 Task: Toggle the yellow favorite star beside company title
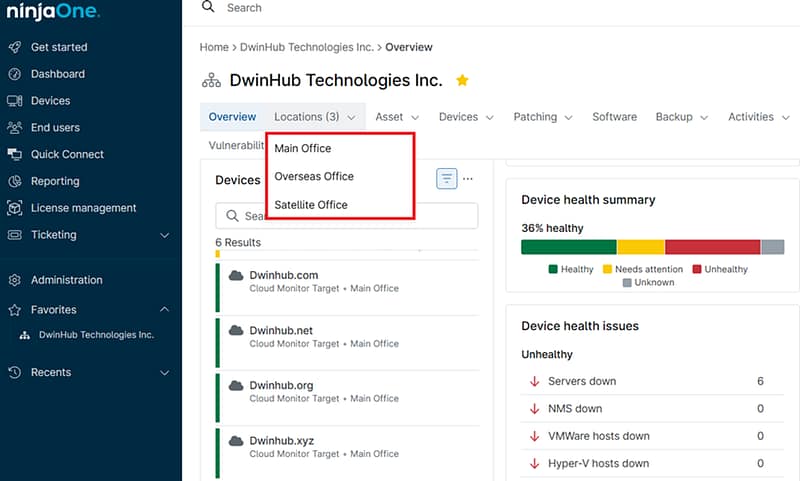[x=462, y=80]
